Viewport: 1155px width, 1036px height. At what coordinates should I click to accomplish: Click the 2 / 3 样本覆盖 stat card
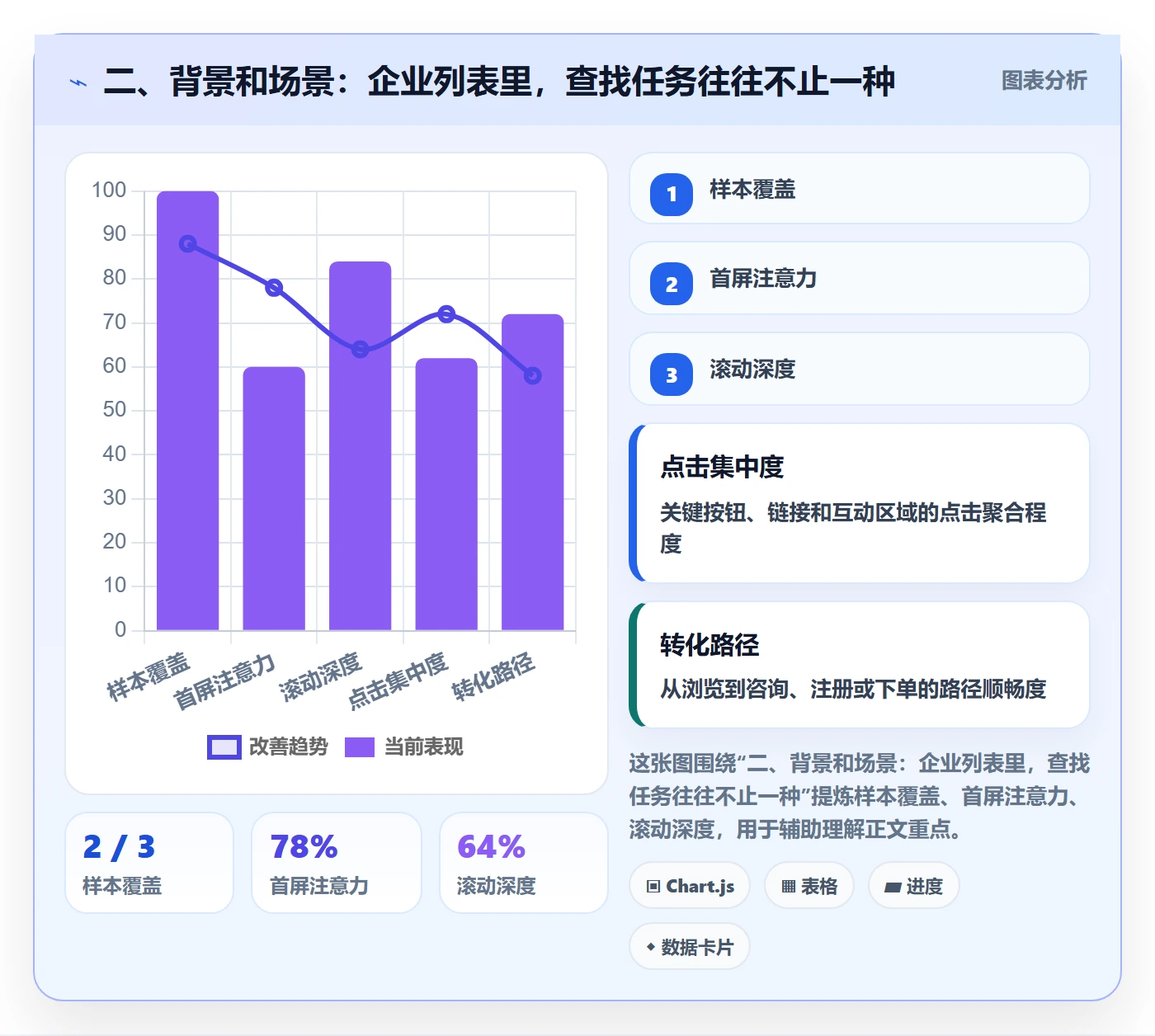point(149,863)
